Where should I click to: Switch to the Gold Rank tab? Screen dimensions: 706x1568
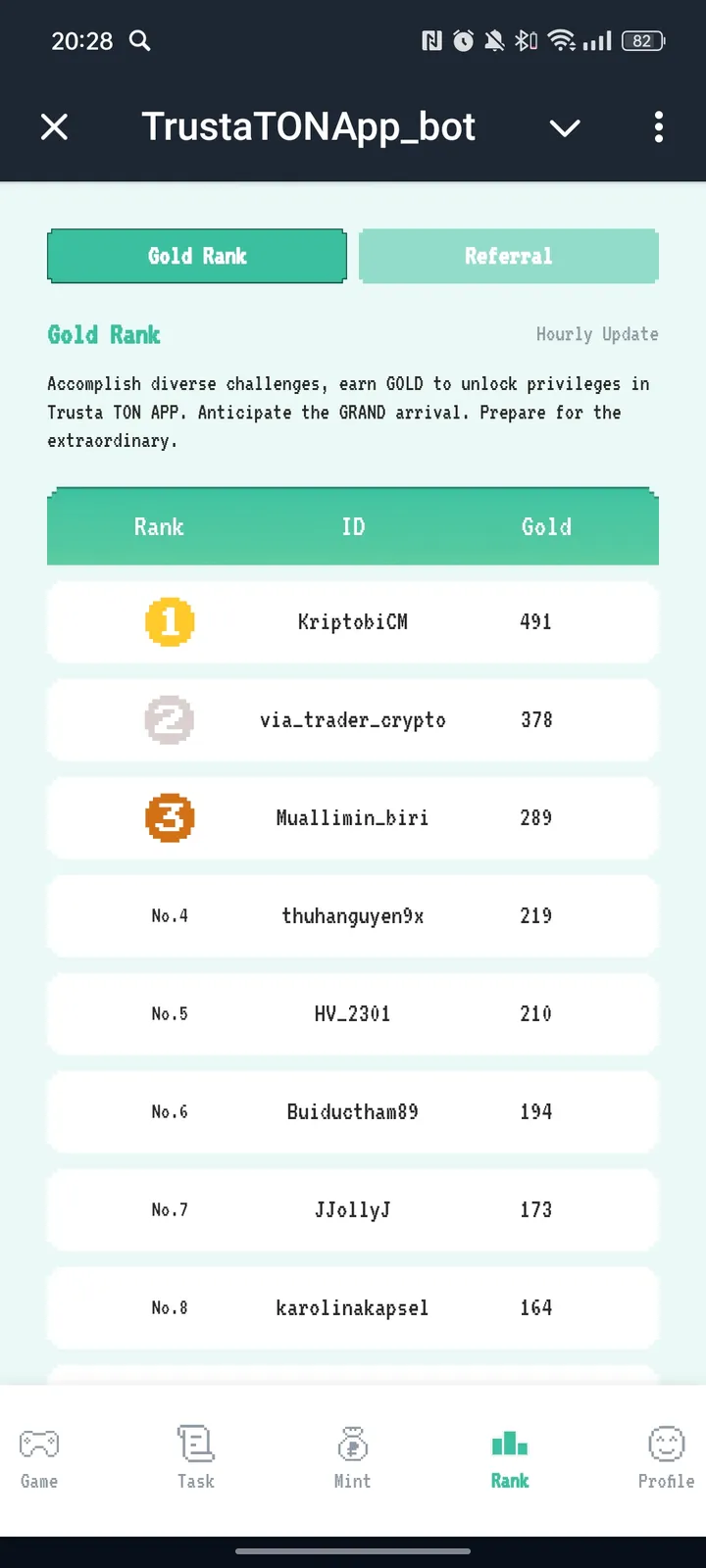click(196, 256)
